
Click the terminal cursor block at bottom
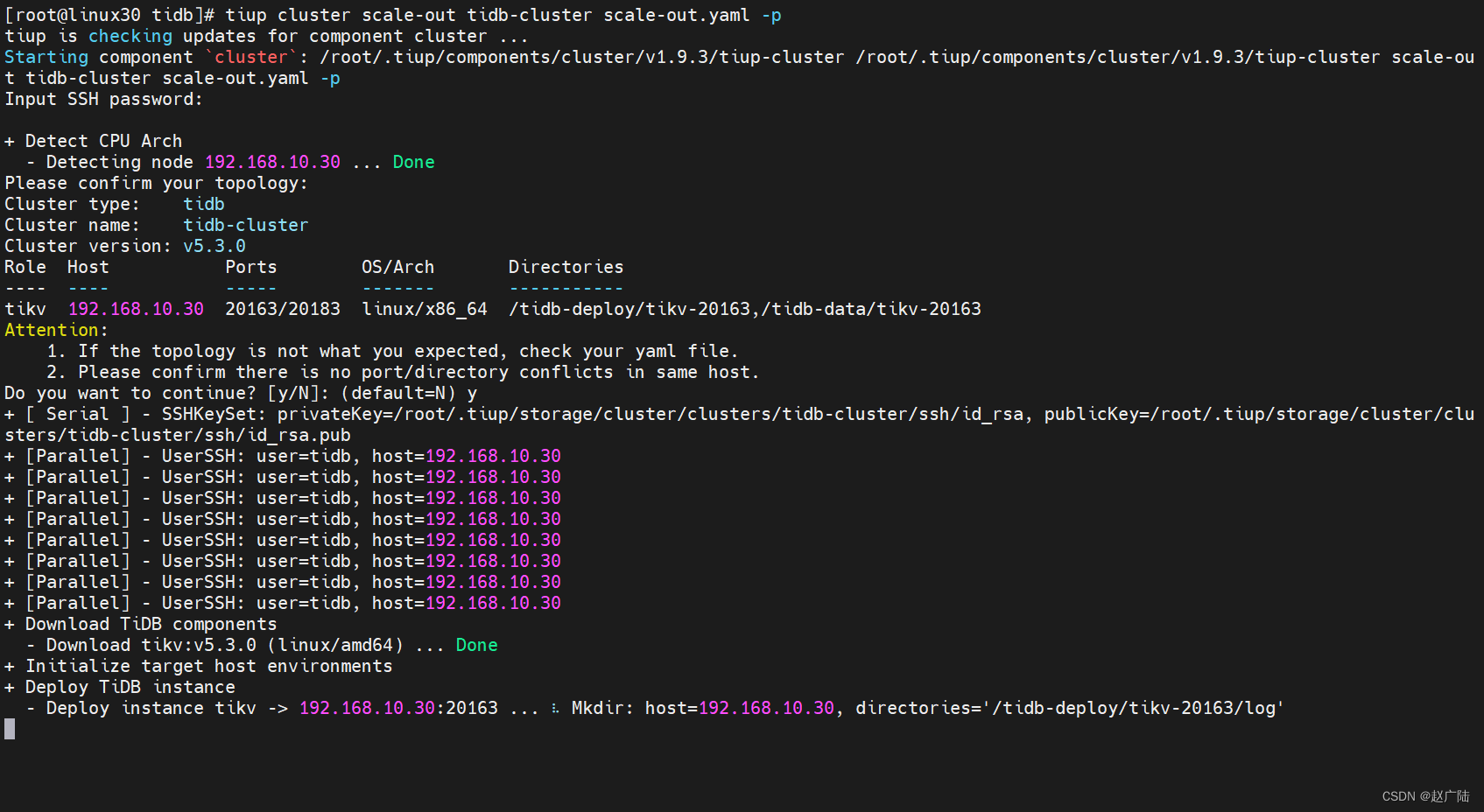[x=10, y=729]
